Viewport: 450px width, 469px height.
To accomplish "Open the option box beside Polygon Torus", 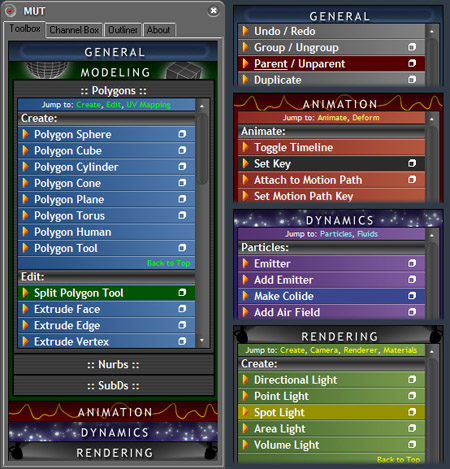I will coord(182,215).
